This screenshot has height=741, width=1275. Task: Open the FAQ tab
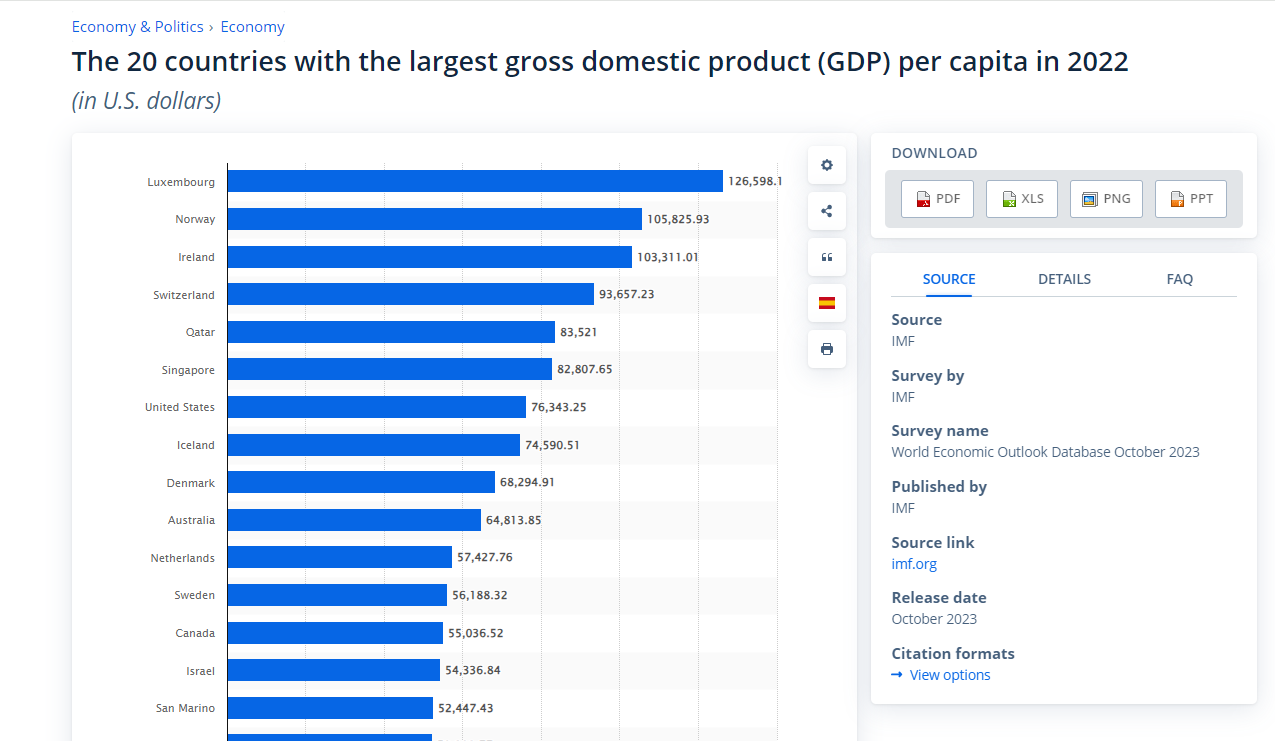[x=1179, y=279]
